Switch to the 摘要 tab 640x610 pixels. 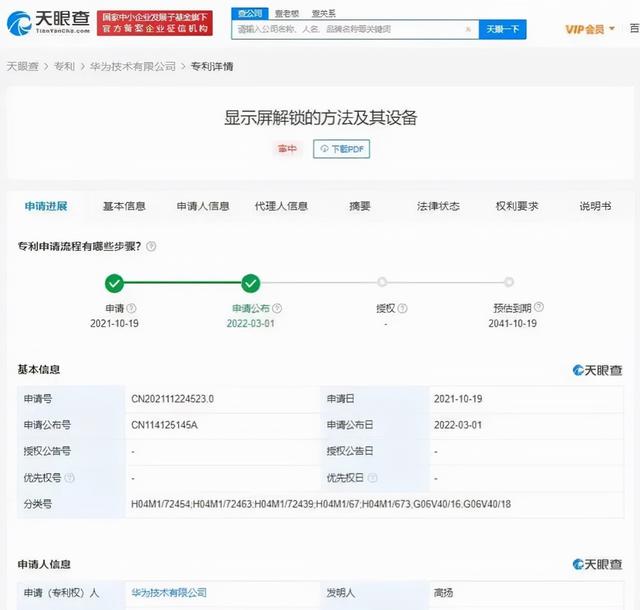pyautogui.click(x=360, y=206)
